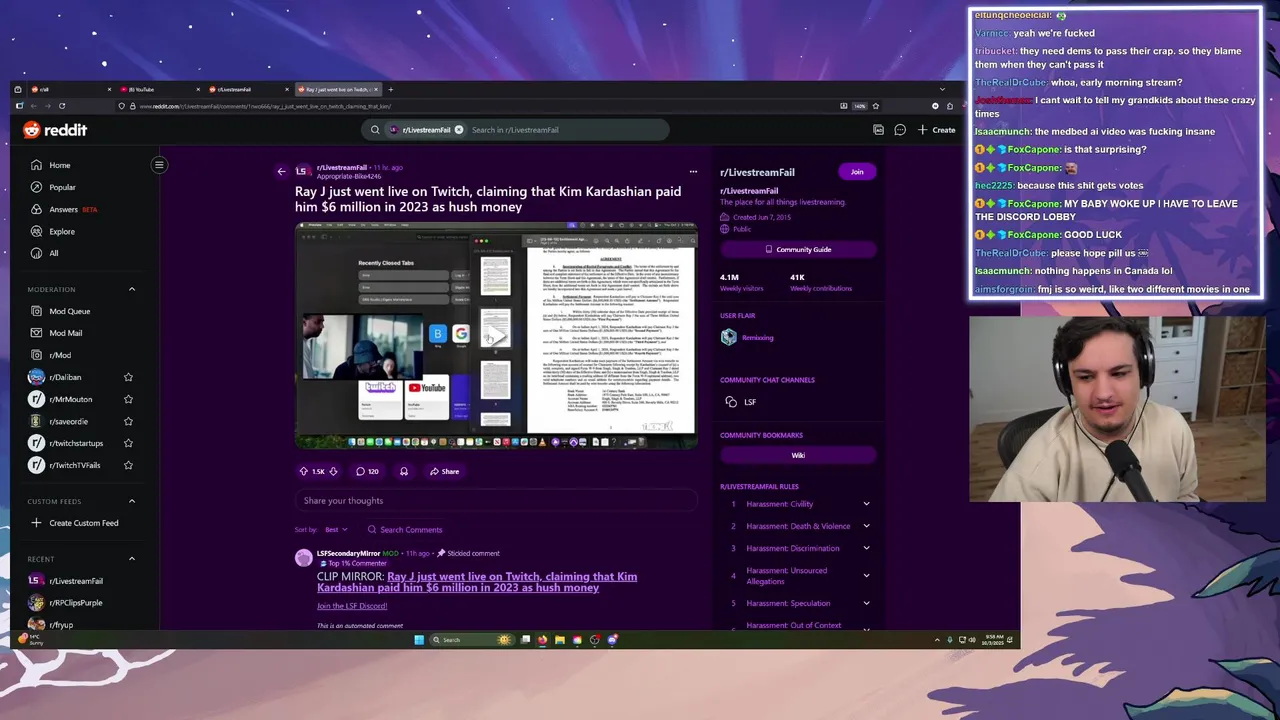Open Mod Queue

tap(60, 311)
